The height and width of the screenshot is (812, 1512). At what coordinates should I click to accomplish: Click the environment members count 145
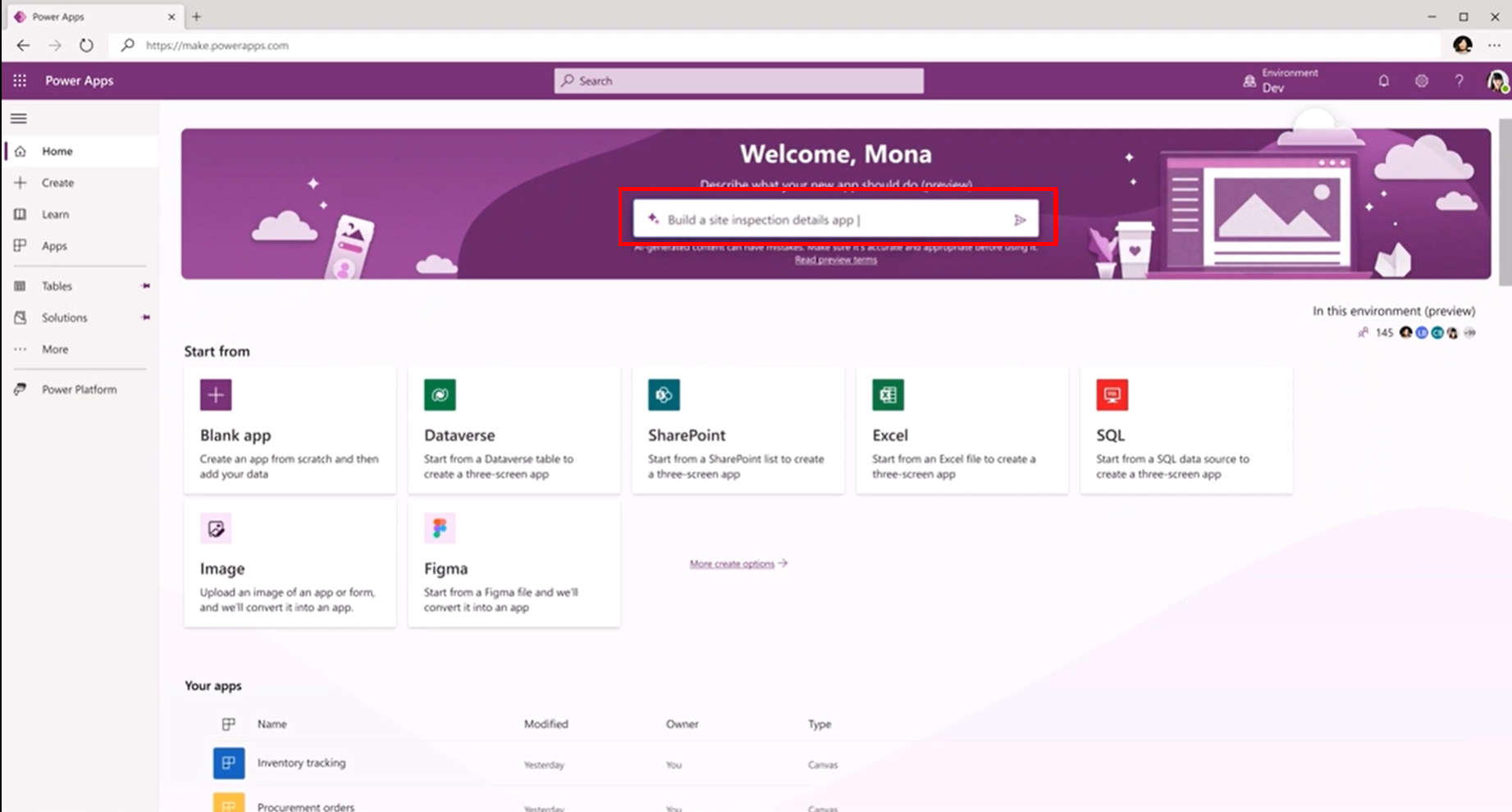coord(1384,333)
